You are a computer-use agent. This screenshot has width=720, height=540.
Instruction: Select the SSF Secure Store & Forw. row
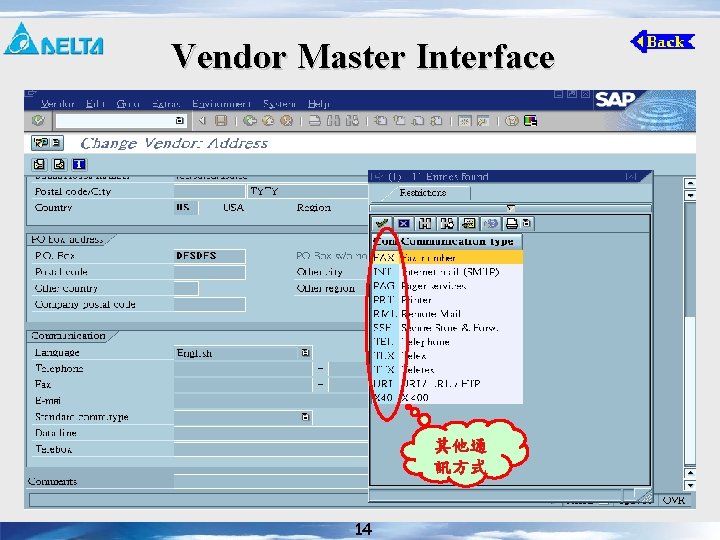pyautogui.click(x=447, y=328)
